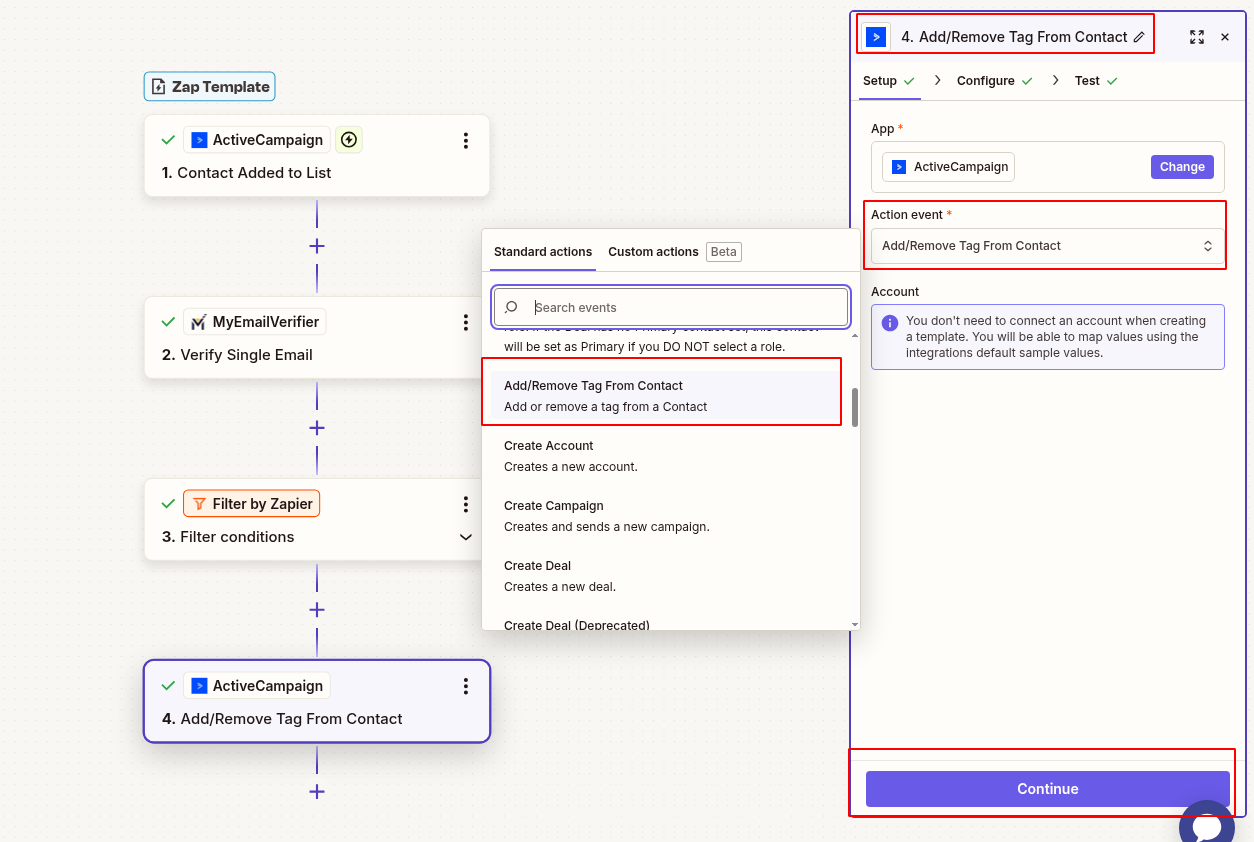1254x842 pixels.
Task: Click the ActiveCampaign icon on step 1
Action: tap(197, 139)
